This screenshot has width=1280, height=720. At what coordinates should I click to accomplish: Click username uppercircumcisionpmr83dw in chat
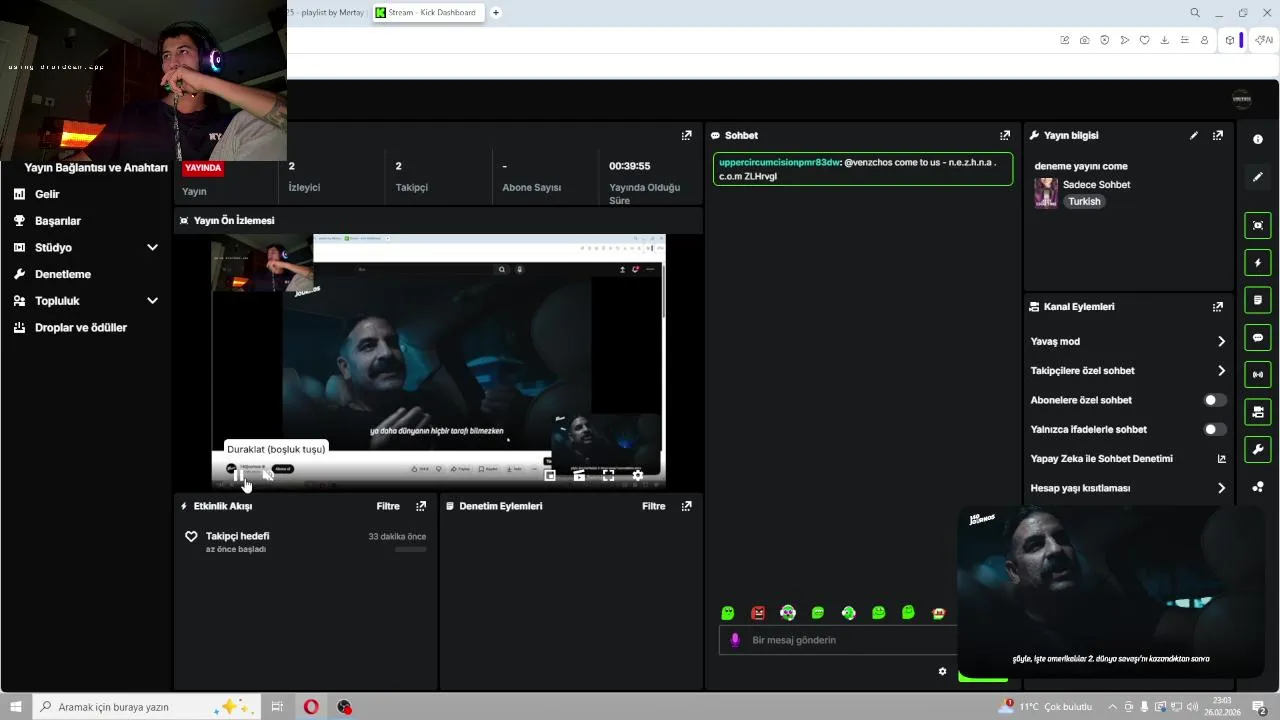coord(779,162)
